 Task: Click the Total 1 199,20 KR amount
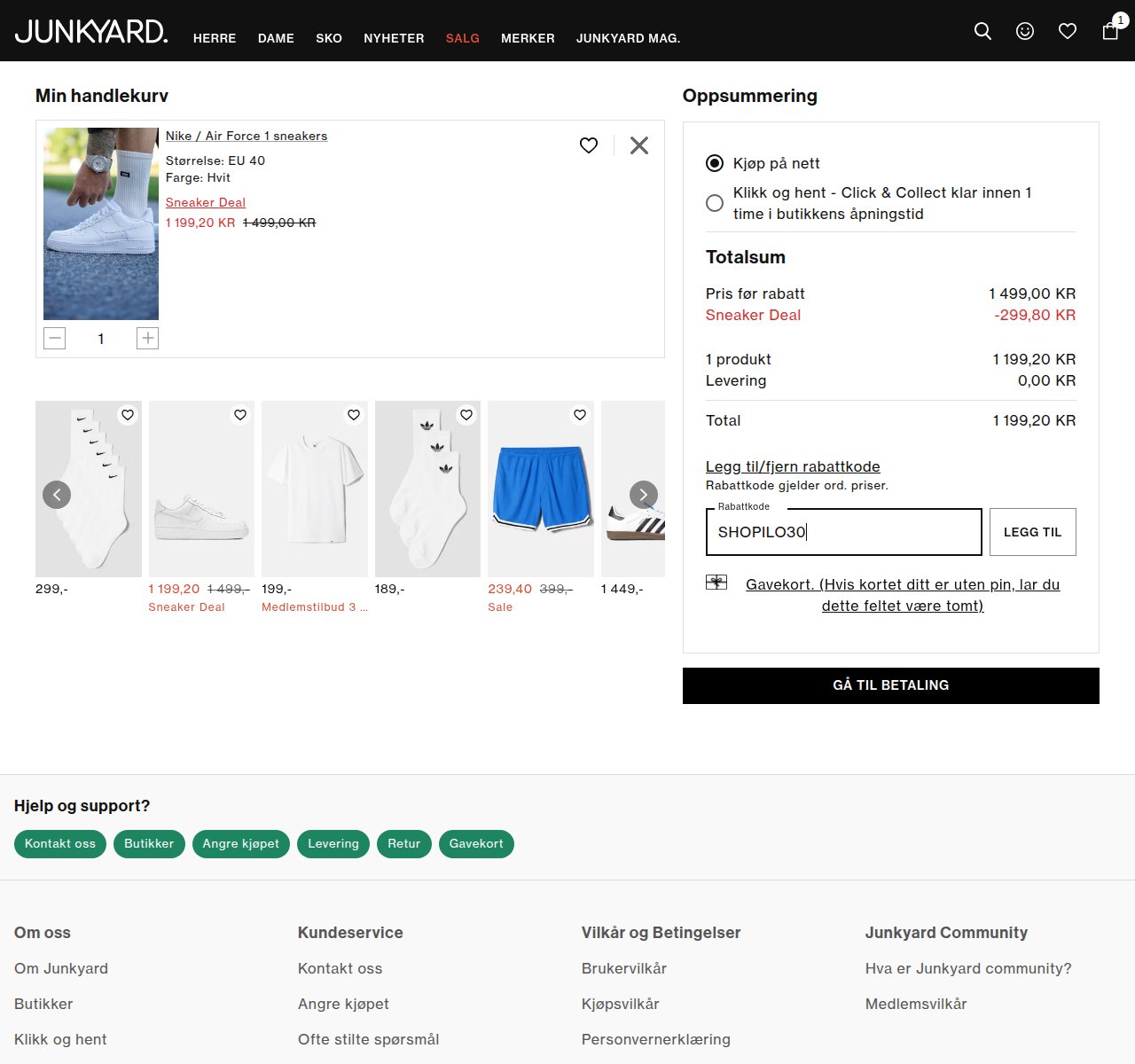(1034, 420)
